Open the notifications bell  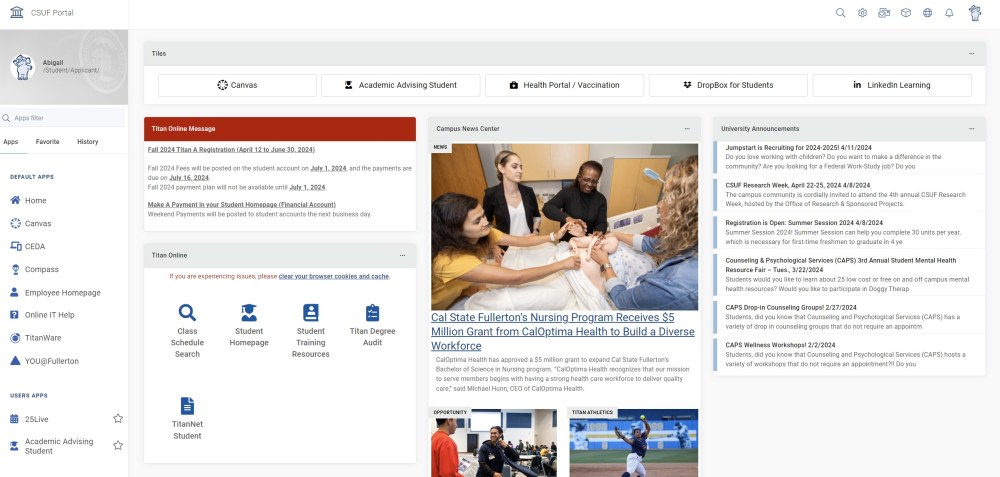click(949, 13)
